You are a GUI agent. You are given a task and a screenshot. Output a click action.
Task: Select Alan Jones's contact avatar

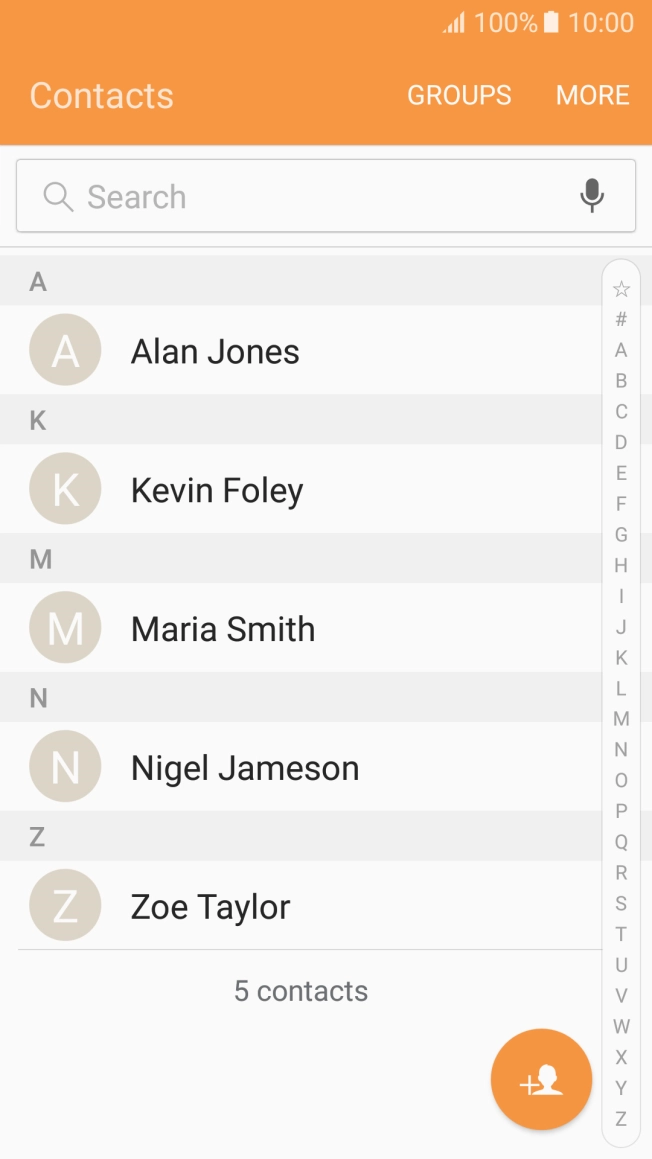(65, 350)
